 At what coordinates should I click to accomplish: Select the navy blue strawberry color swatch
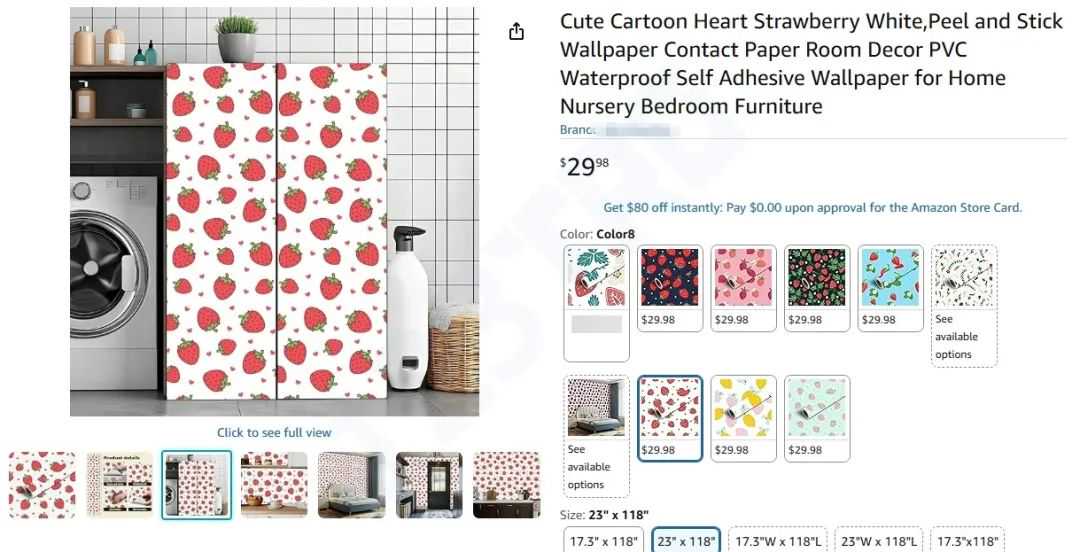[x=669, y=288]
